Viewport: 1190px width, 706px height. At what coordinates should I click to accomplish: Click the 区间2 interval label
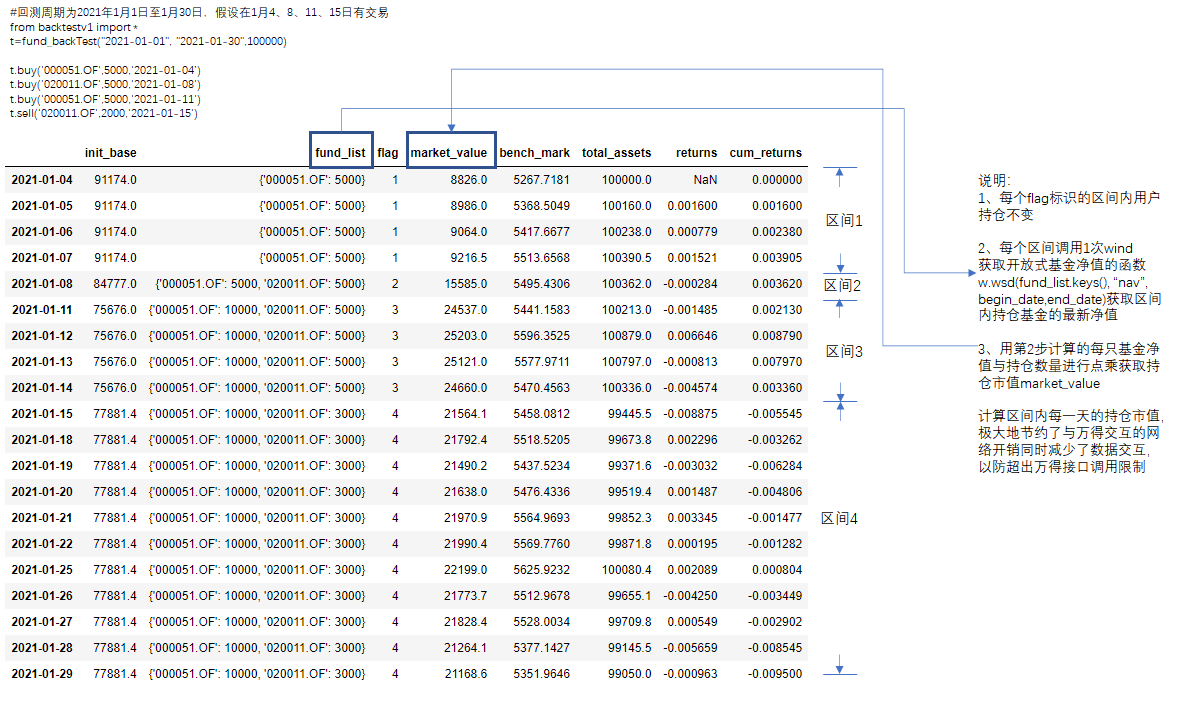coord(843,286)
